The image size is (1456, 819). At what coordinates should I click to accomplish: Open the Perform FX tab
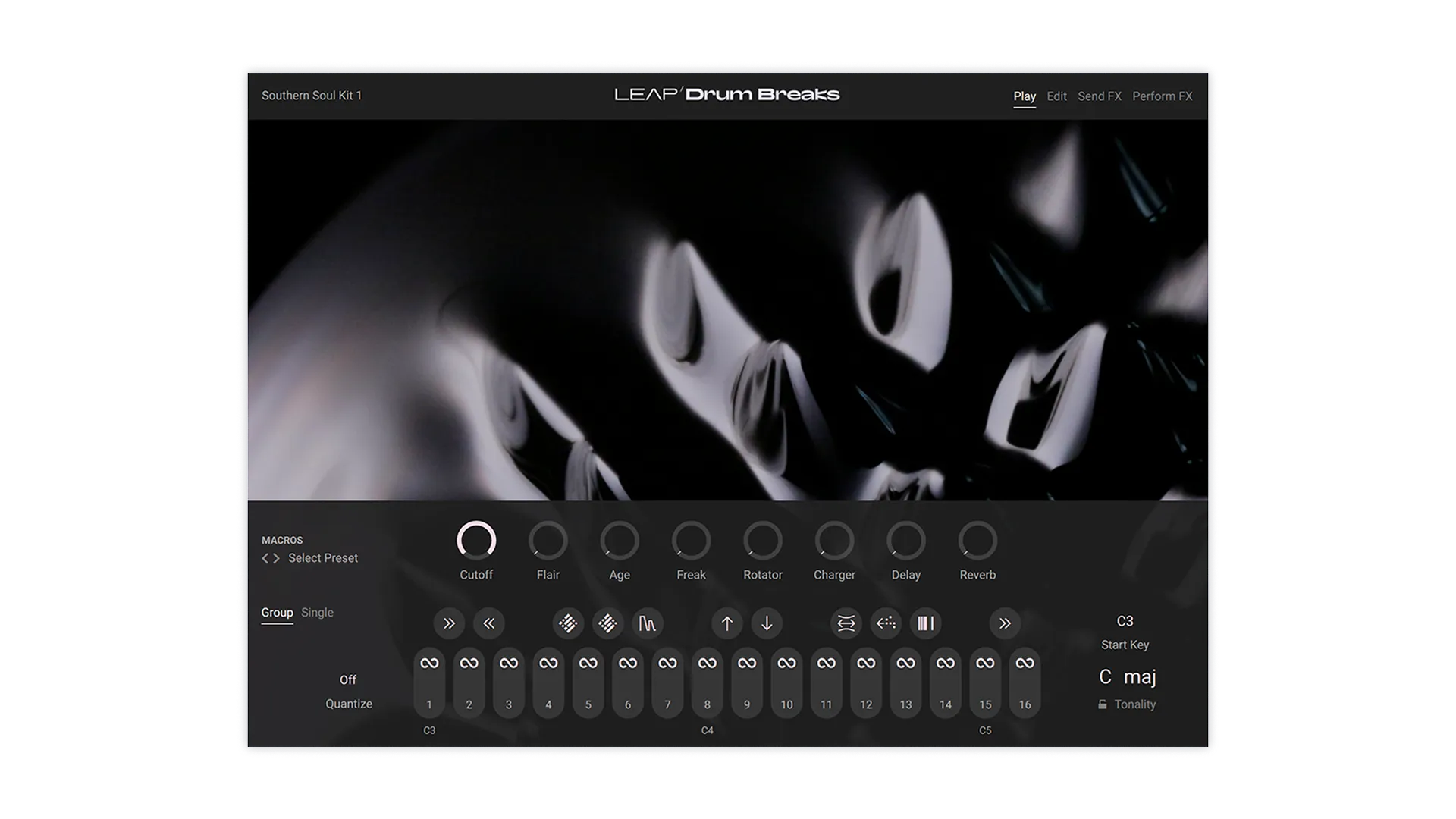click(x=1162, y=96)
